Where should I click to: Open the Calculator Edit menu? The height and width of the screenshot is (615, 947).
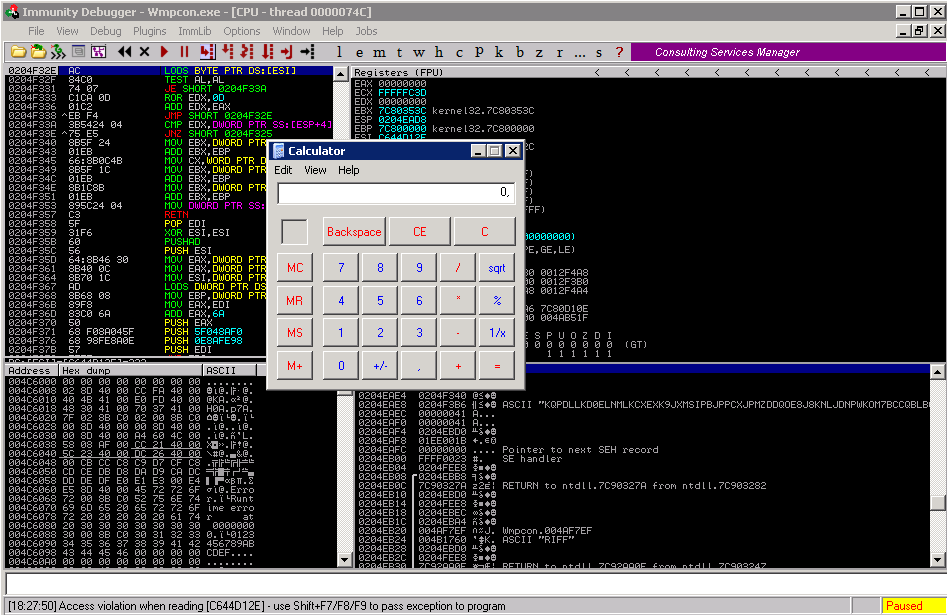(x=283, y=170)
